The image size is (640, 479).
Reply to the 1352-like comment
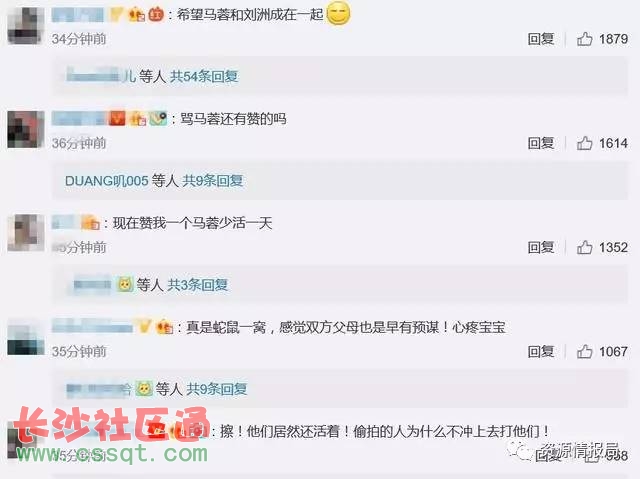pos(541,247)
